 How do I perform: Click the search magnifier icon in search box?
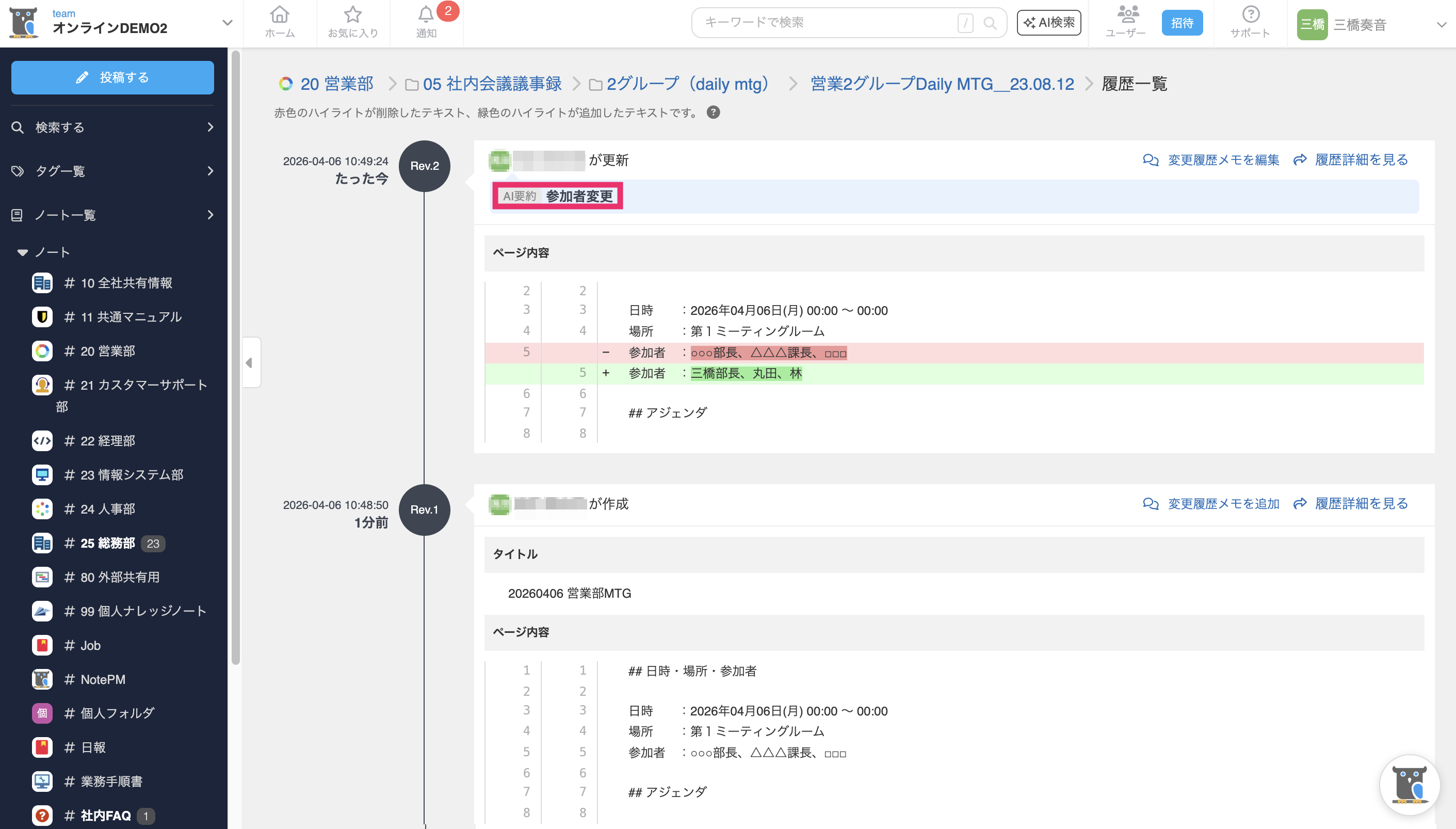coord(990,23)
